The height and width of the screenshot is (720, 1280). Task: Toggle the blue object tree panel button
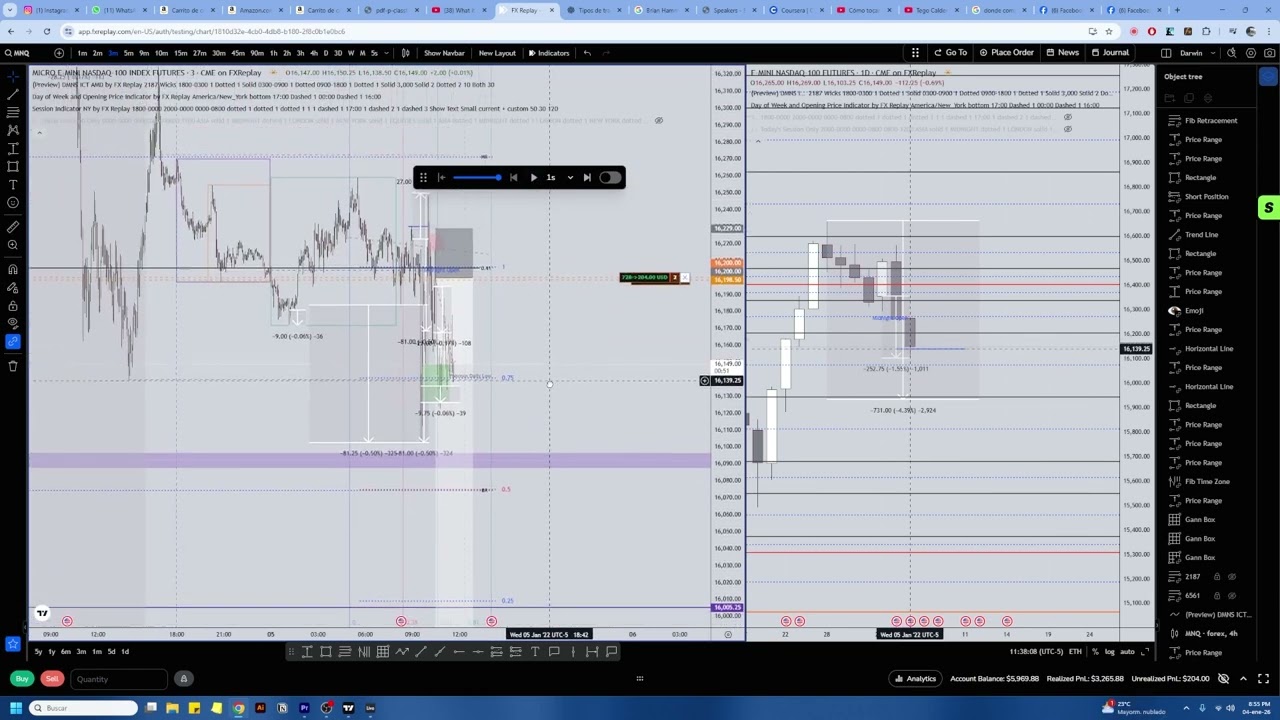click(x=1268, y=77)
